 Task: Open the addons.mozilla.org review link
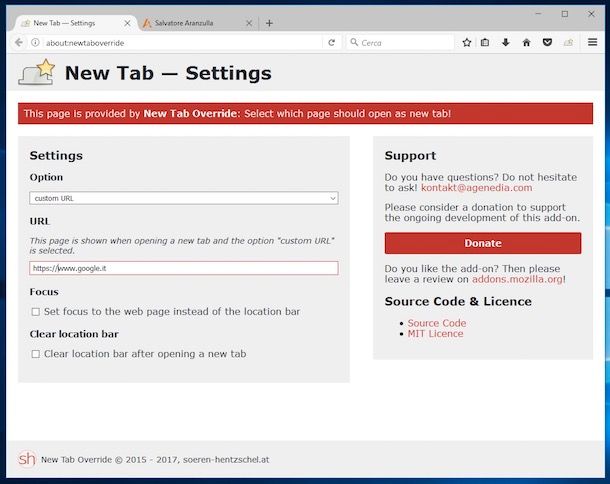pyautogui.click(x=517, y=279)
